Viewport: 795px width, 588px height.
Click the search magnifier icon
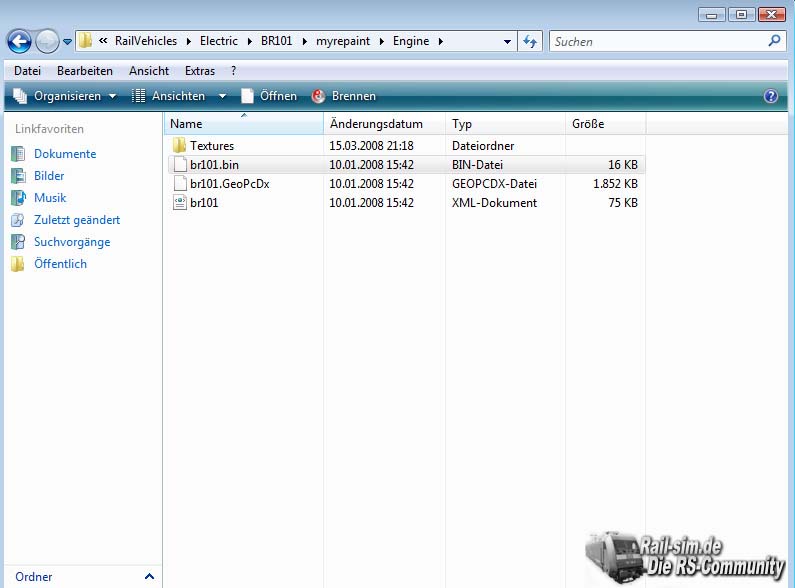coord(774,41)
